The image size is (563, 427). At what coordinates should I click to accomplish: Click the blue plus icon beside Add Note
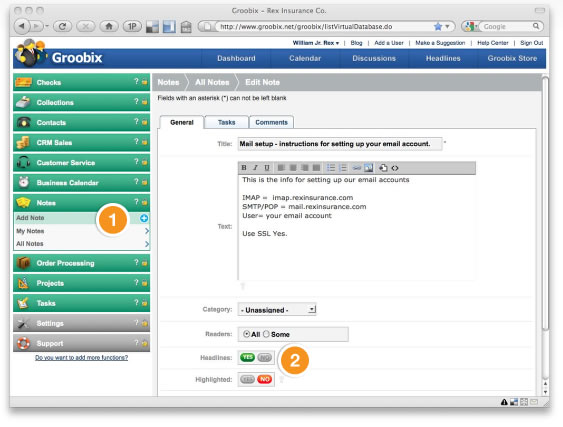coord(144,218)
